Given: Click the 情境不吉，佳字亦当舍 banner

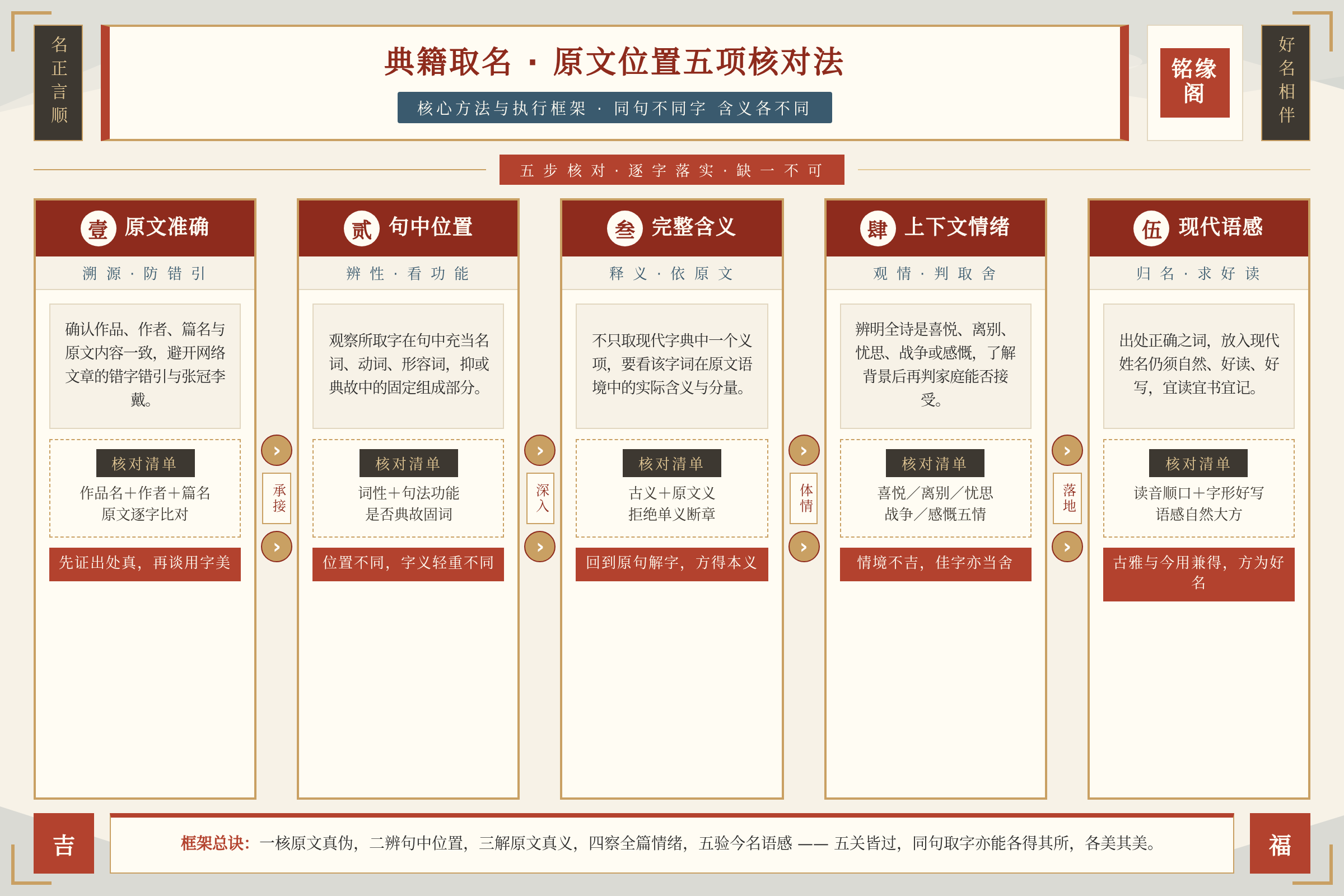Looking at the screenshot, I should [935, 564].
